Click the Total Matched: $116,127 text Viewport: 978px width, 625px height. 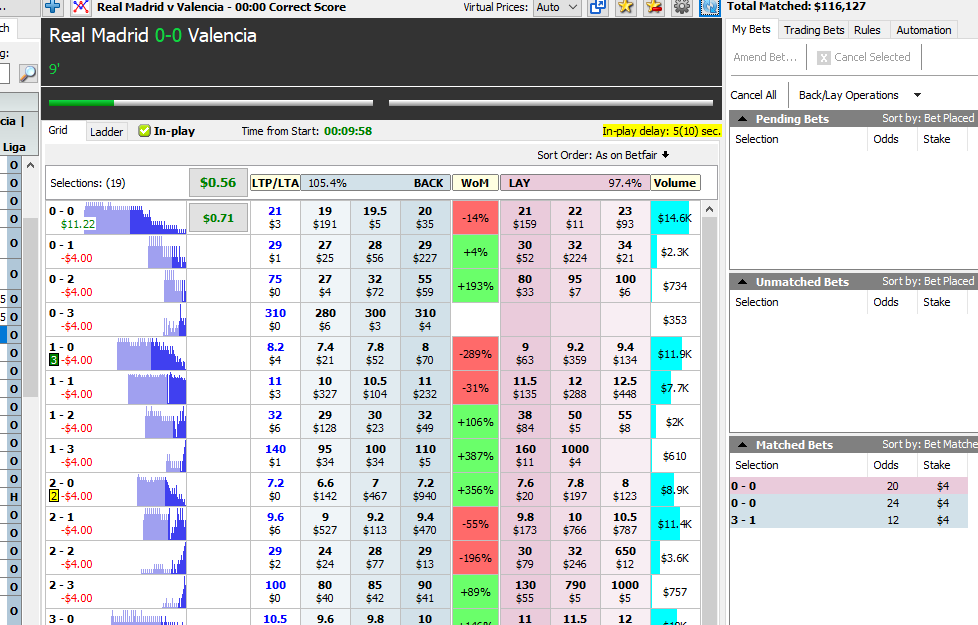(x=796, y=6)
